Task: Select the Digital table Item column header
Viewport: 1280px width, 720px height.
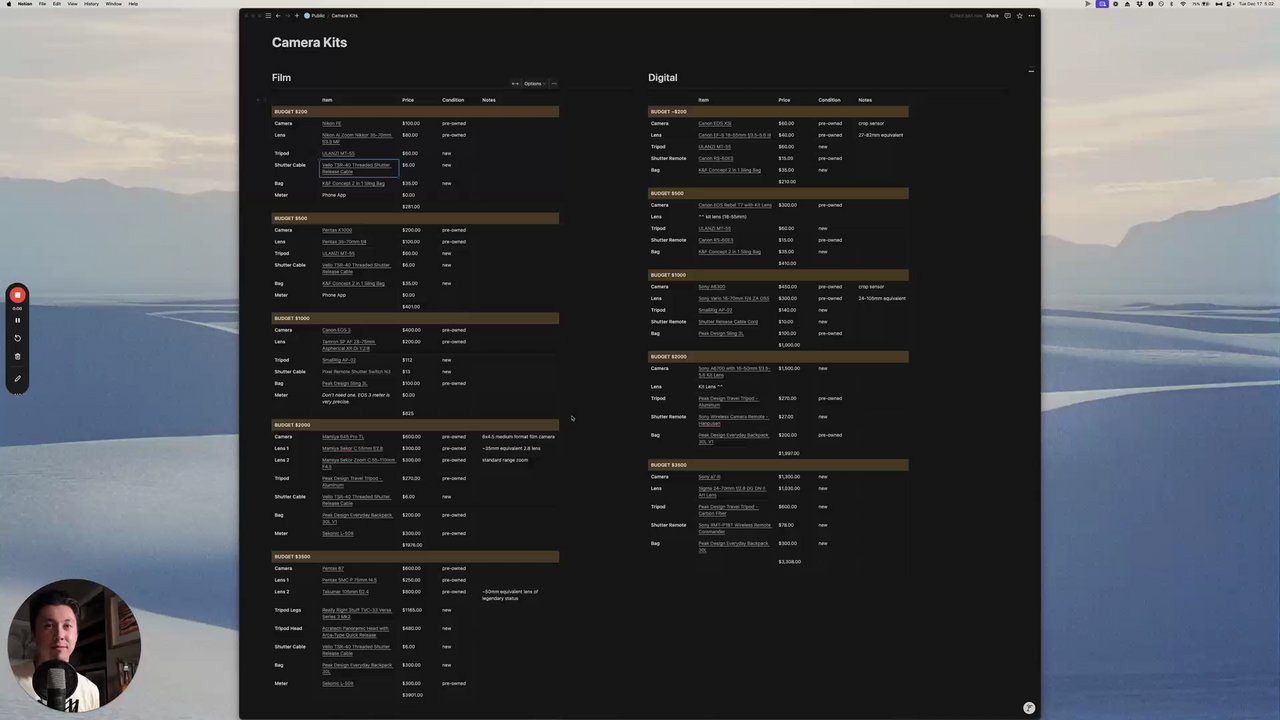Action: click(x=703, y=100)
